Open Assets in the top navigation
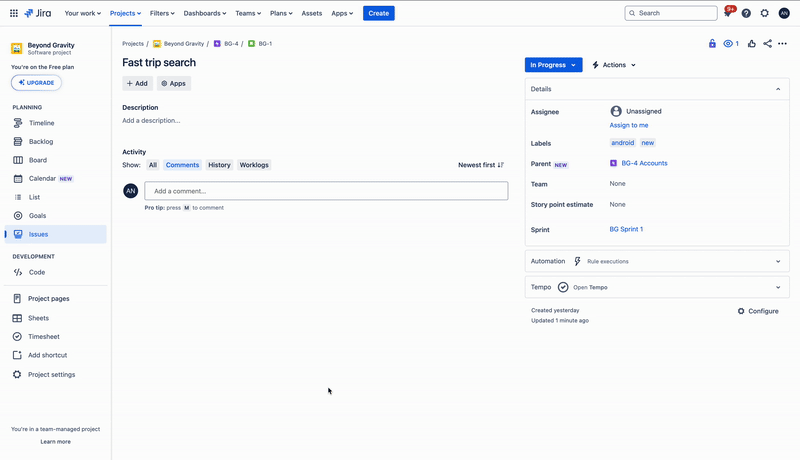This screenshot has height=460, width=800. pyautogui.click(x=312, y=13)
